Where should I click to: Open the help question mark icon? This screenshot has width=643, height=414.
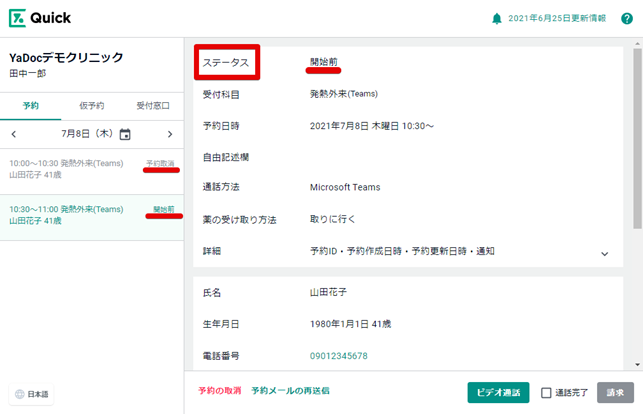(x=627, y=18)
